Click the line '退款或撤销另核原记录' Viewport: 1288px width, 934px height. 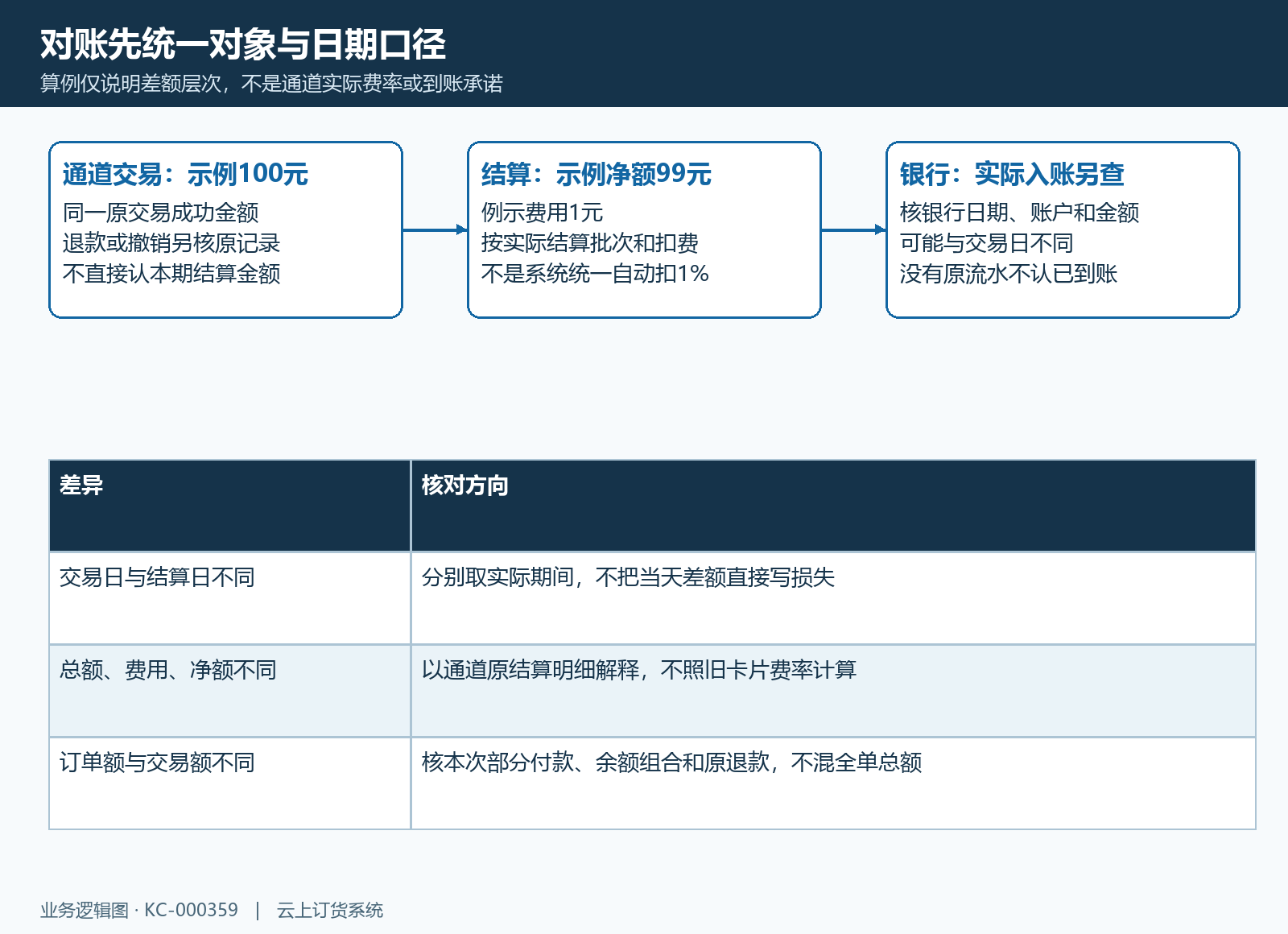(171, 243)
